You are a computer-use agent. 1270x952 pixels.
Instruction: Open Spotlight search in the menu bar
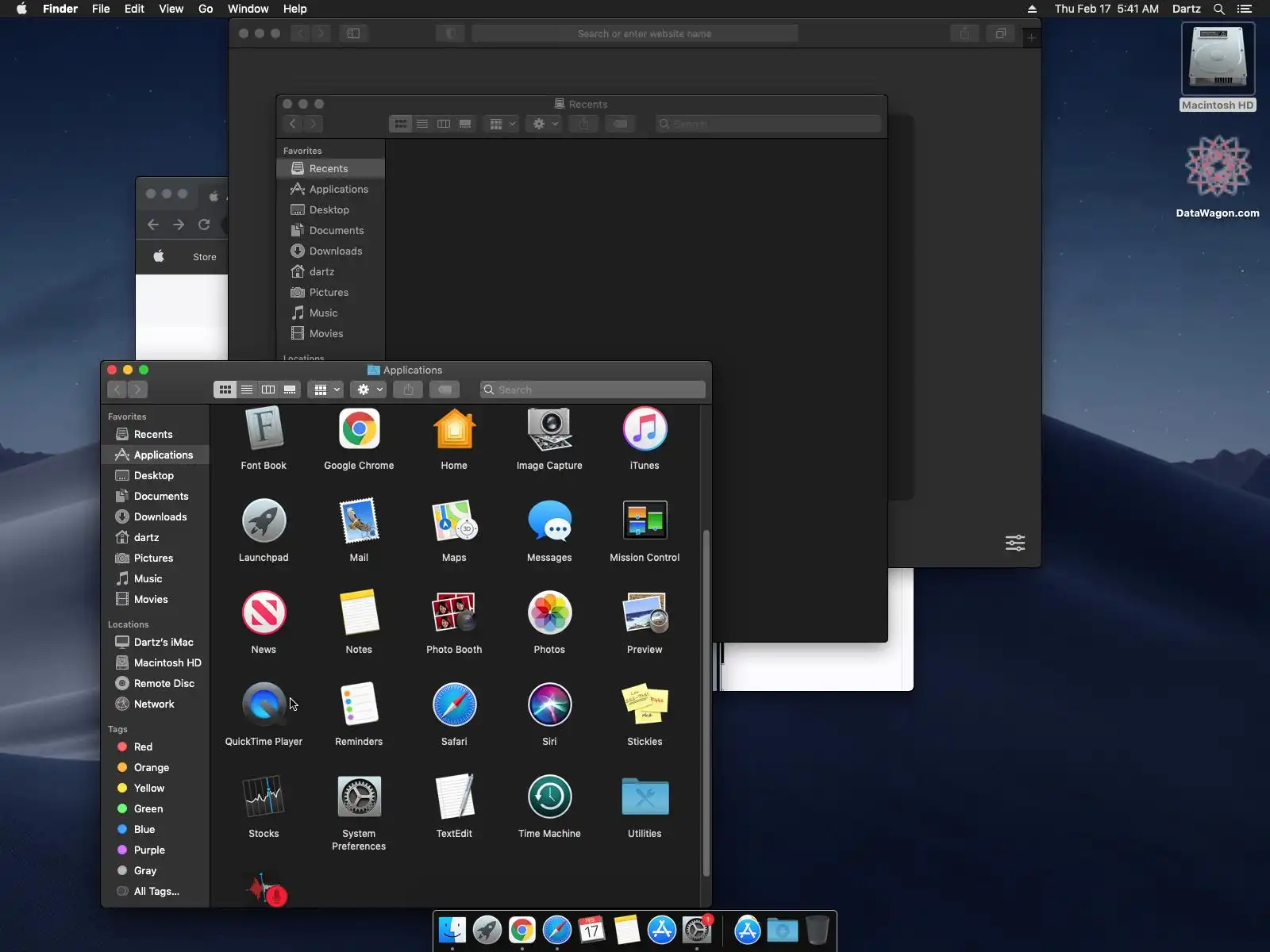point(1219,9)
